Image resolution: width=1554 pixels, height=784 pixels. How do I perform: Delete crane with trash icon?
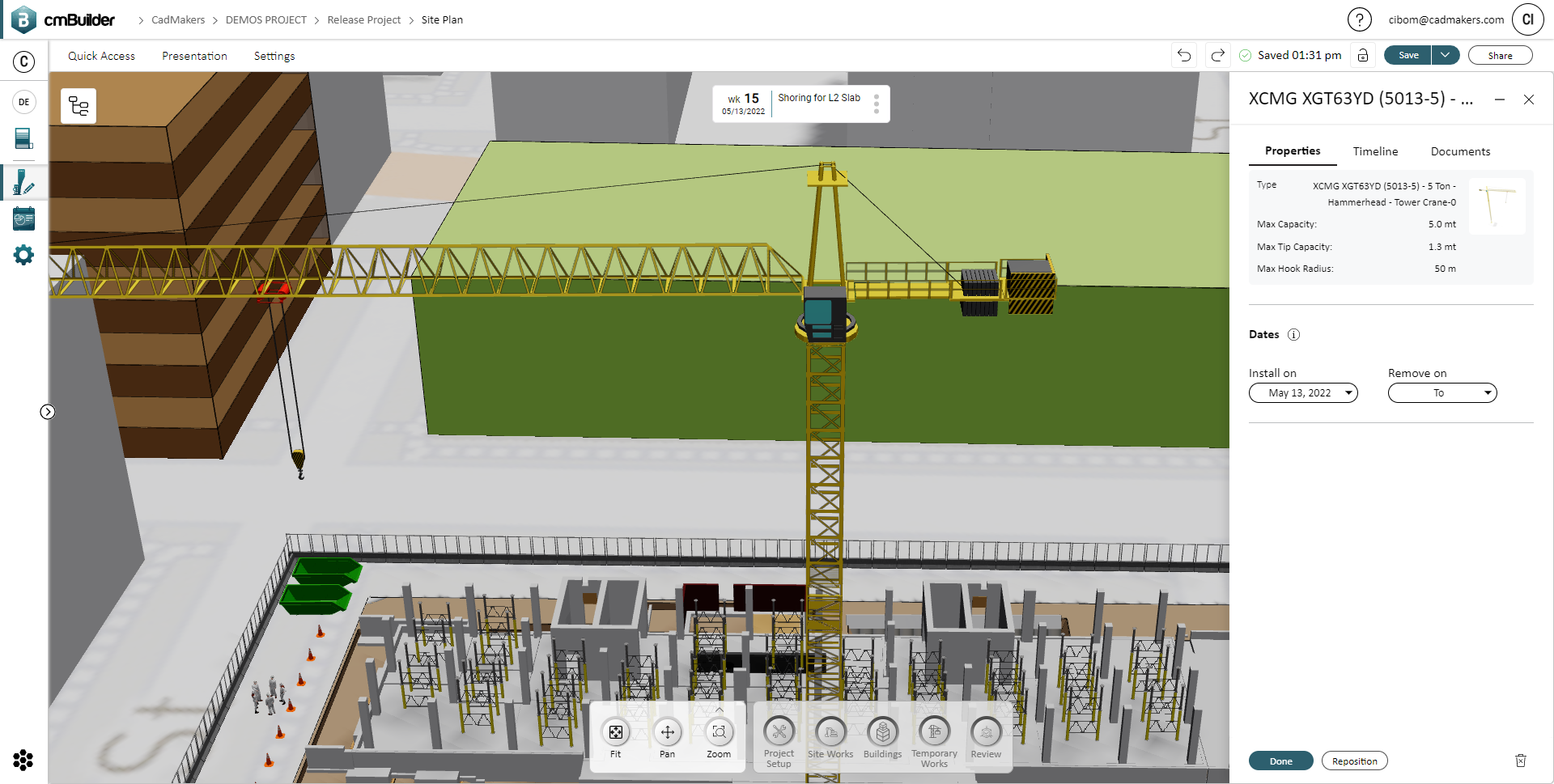(x=1521, y=761)
